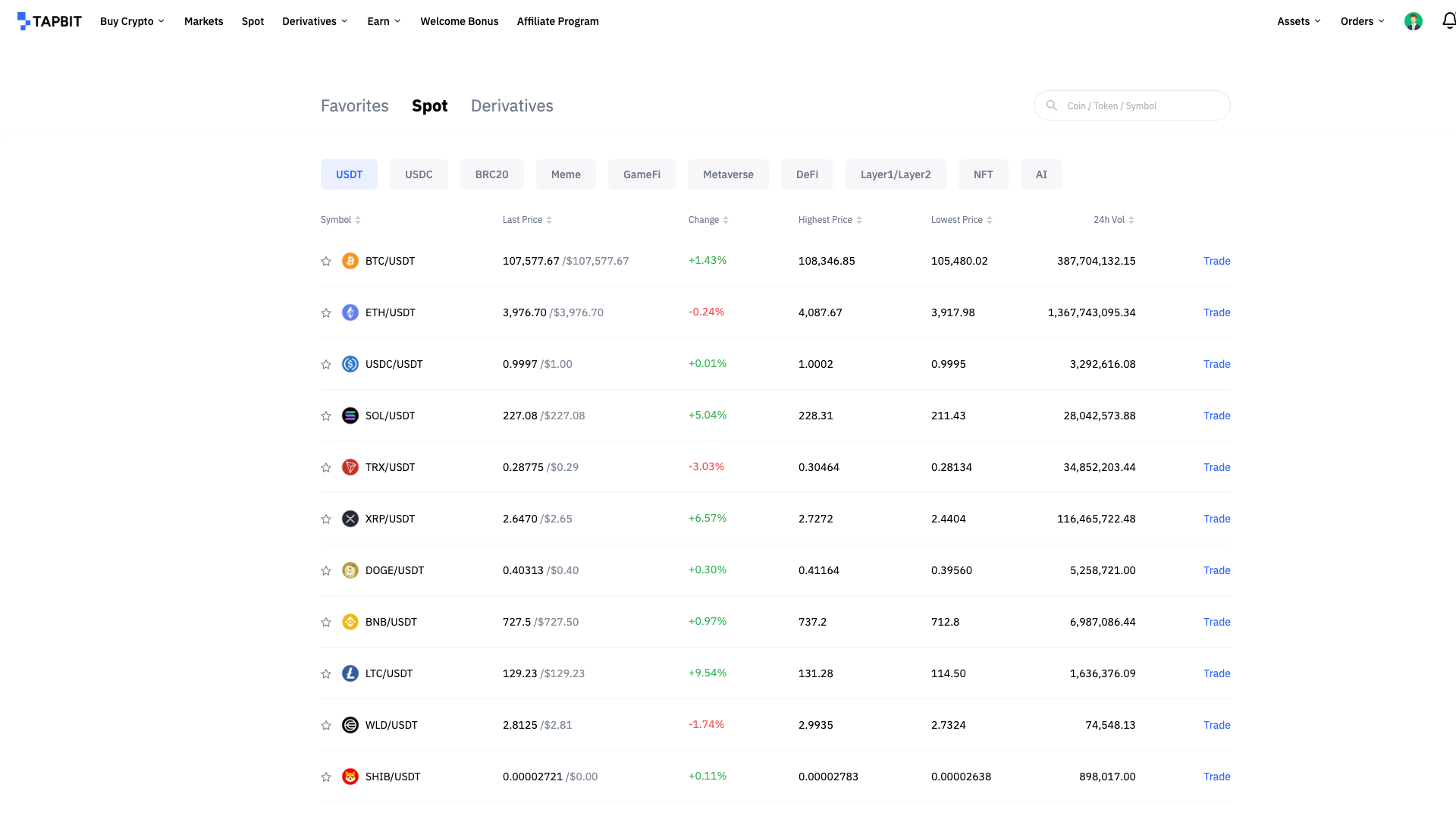Click the XRP coin icon
This screenshot has height=819, width=1456.
(x=350, y=519)
